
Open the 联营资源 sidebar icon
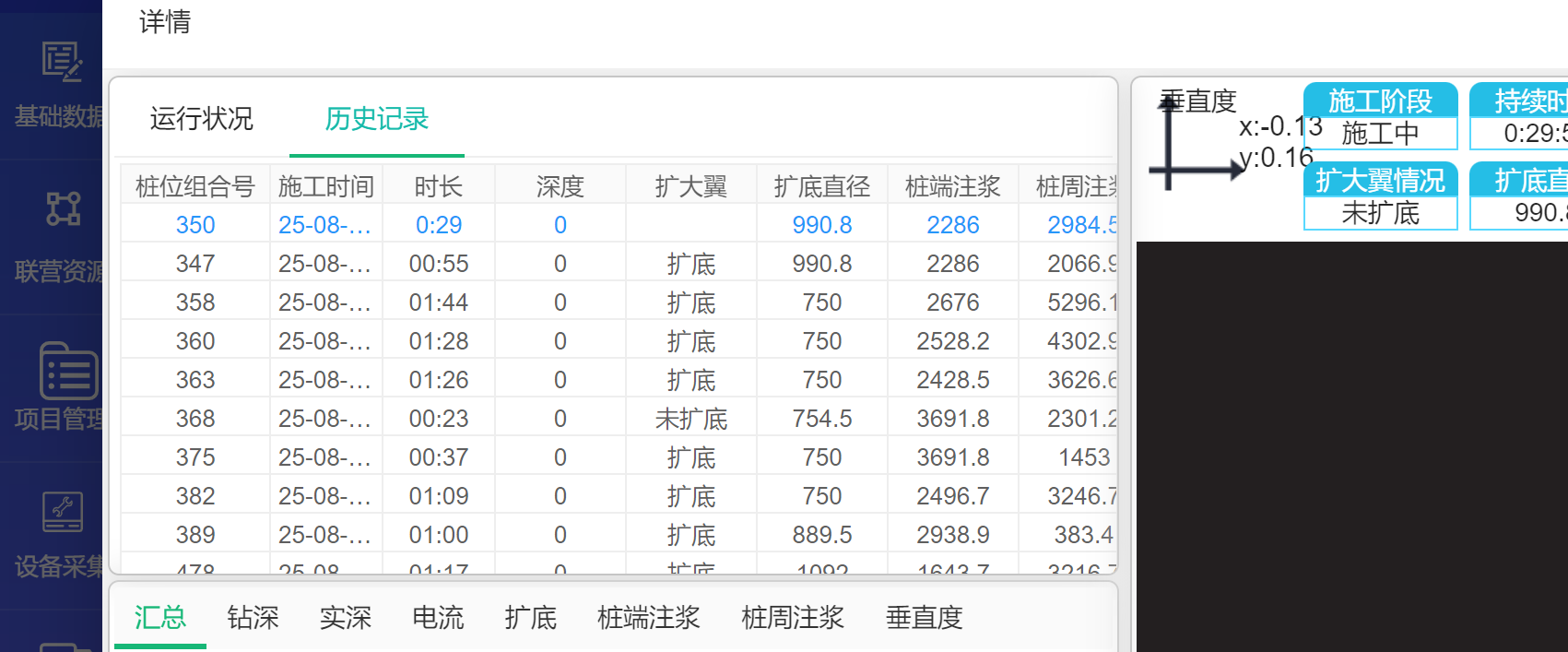[x=63, y=209]
